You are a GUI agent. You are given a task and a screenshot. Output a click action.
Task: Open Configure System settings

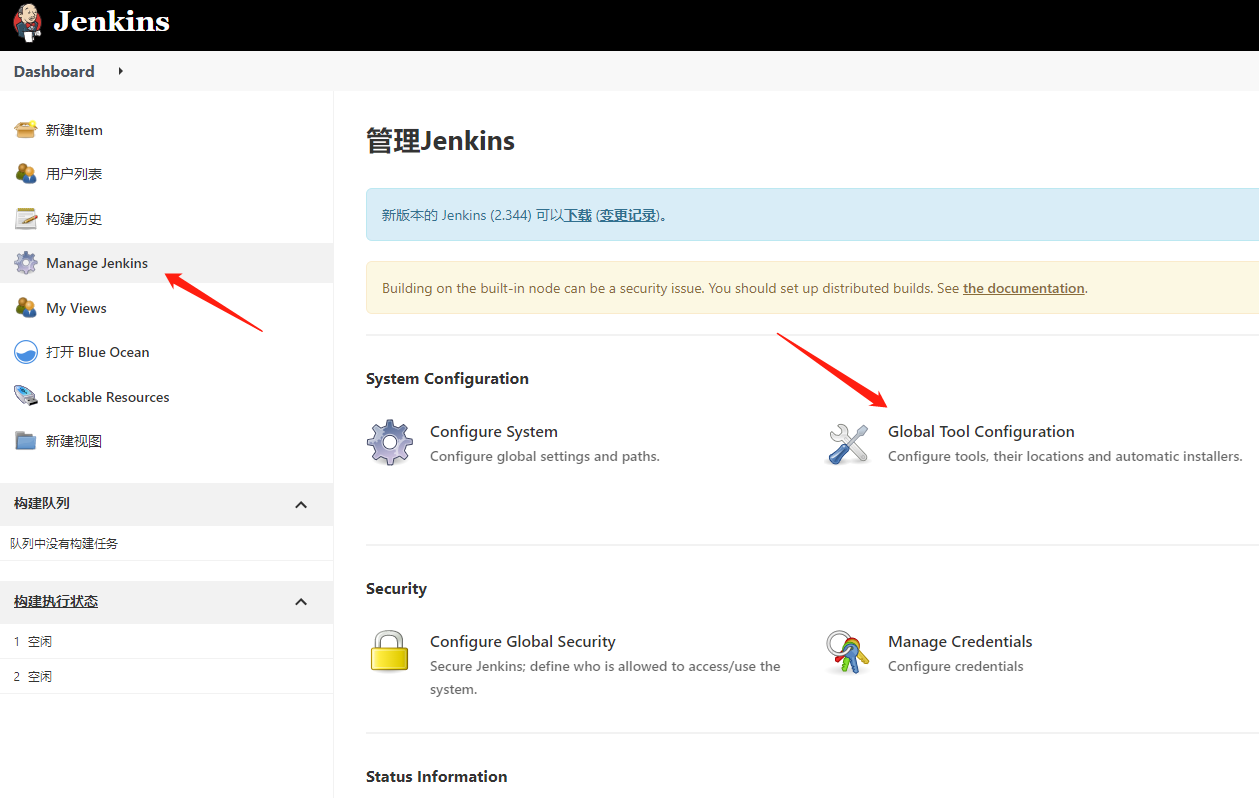click(x=494, y=431)
